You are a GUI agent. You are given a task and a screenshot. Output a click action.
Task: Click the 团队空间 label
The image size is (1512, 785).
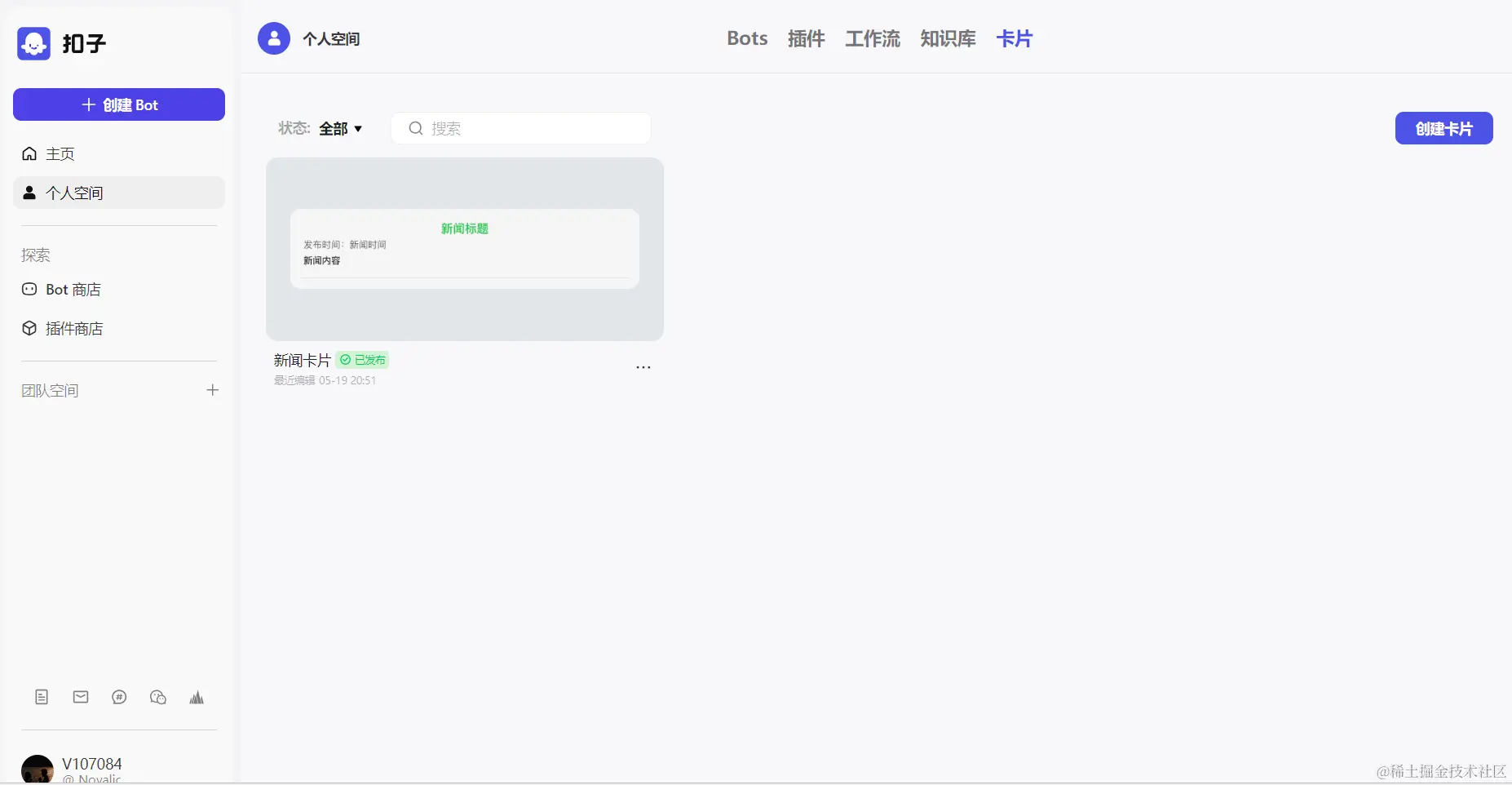50,391
